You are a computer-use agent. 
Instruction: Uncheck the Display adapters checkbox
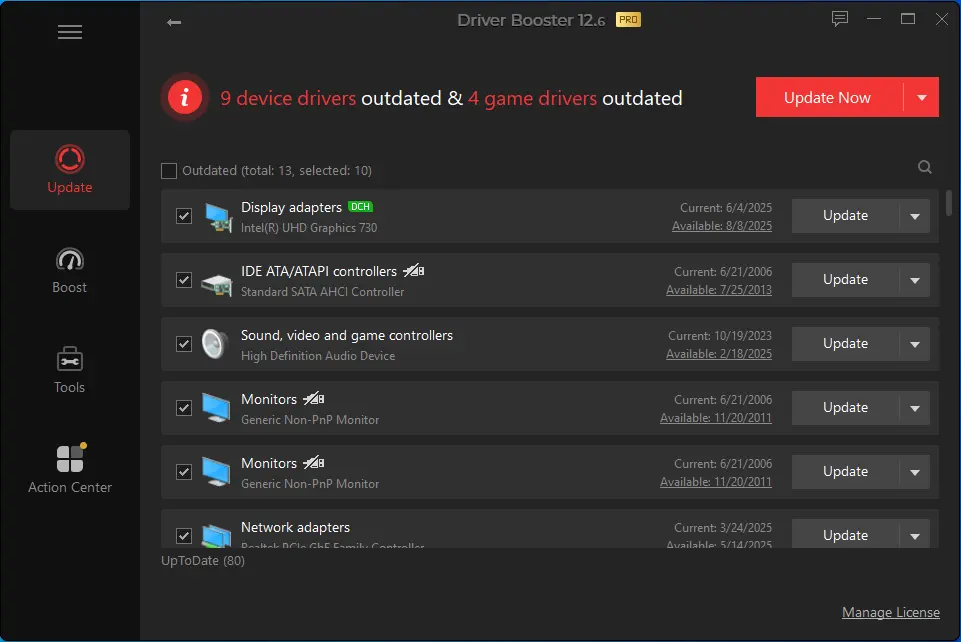[184, 216]
